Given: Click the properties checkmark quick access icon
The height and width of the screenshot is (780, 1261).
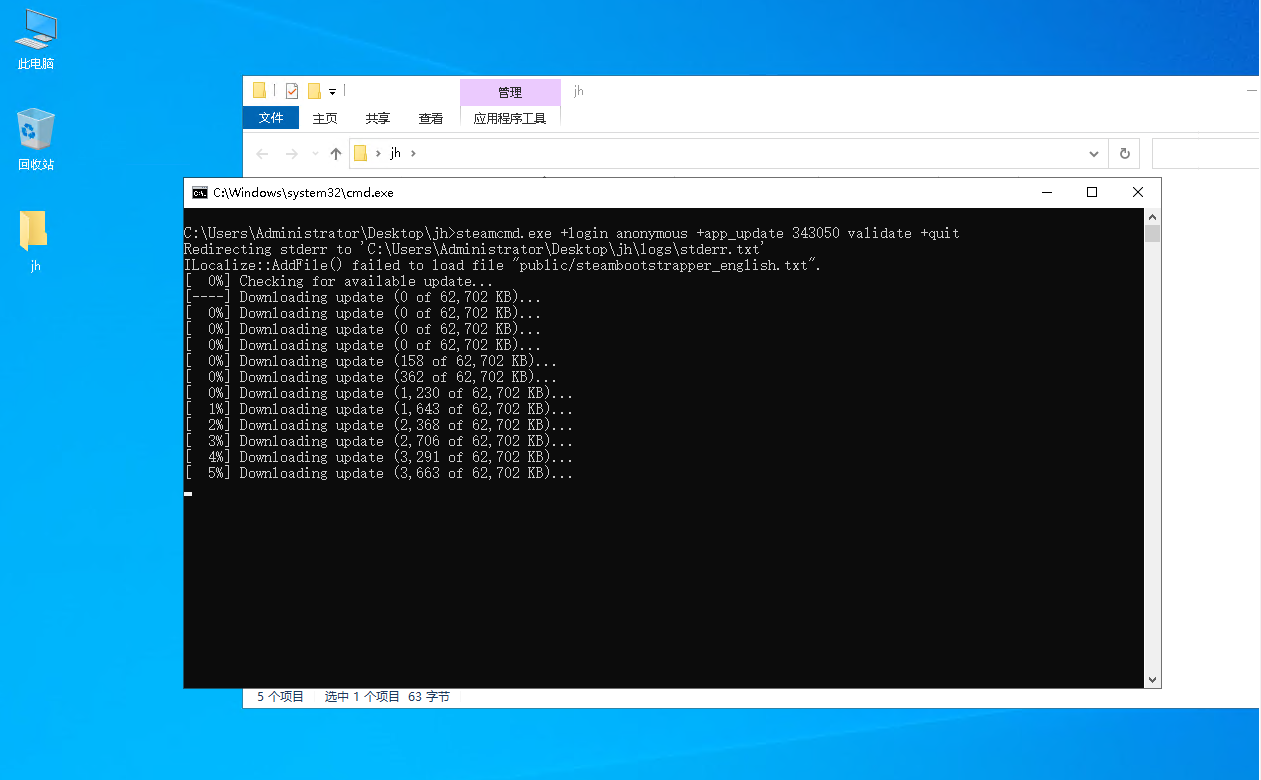Looking at the screenshot, I should tap(292, 91).
